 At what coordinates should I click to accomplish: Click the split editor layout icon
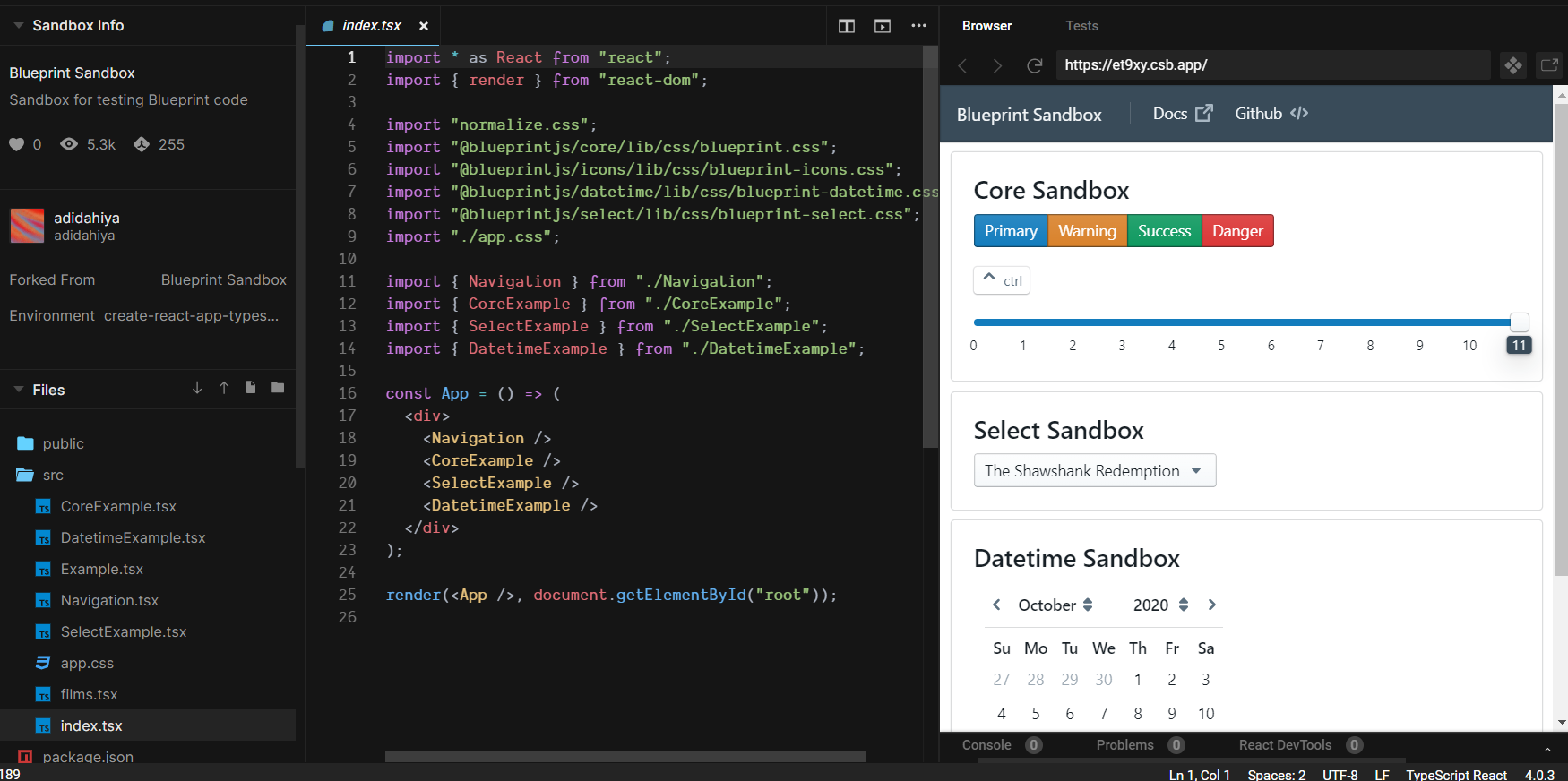tap(846, 26)
